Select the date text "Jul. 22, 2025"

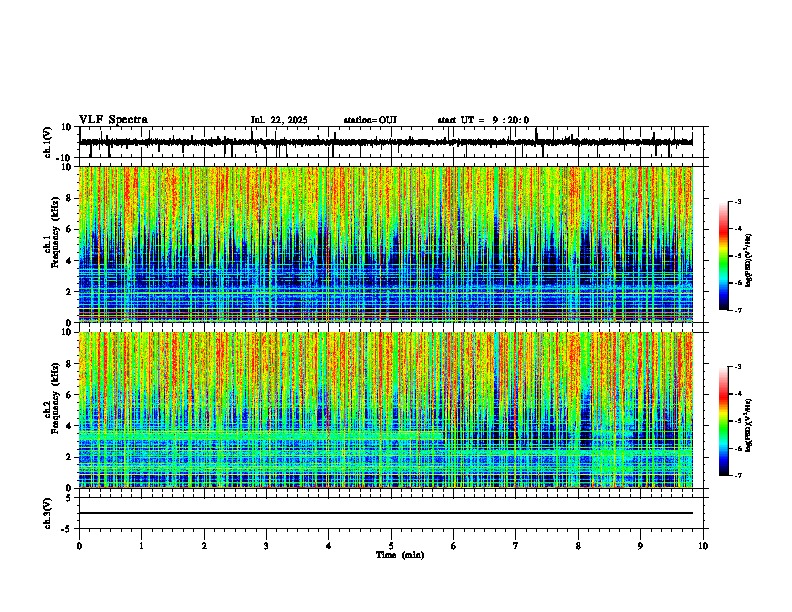point(279,120)
